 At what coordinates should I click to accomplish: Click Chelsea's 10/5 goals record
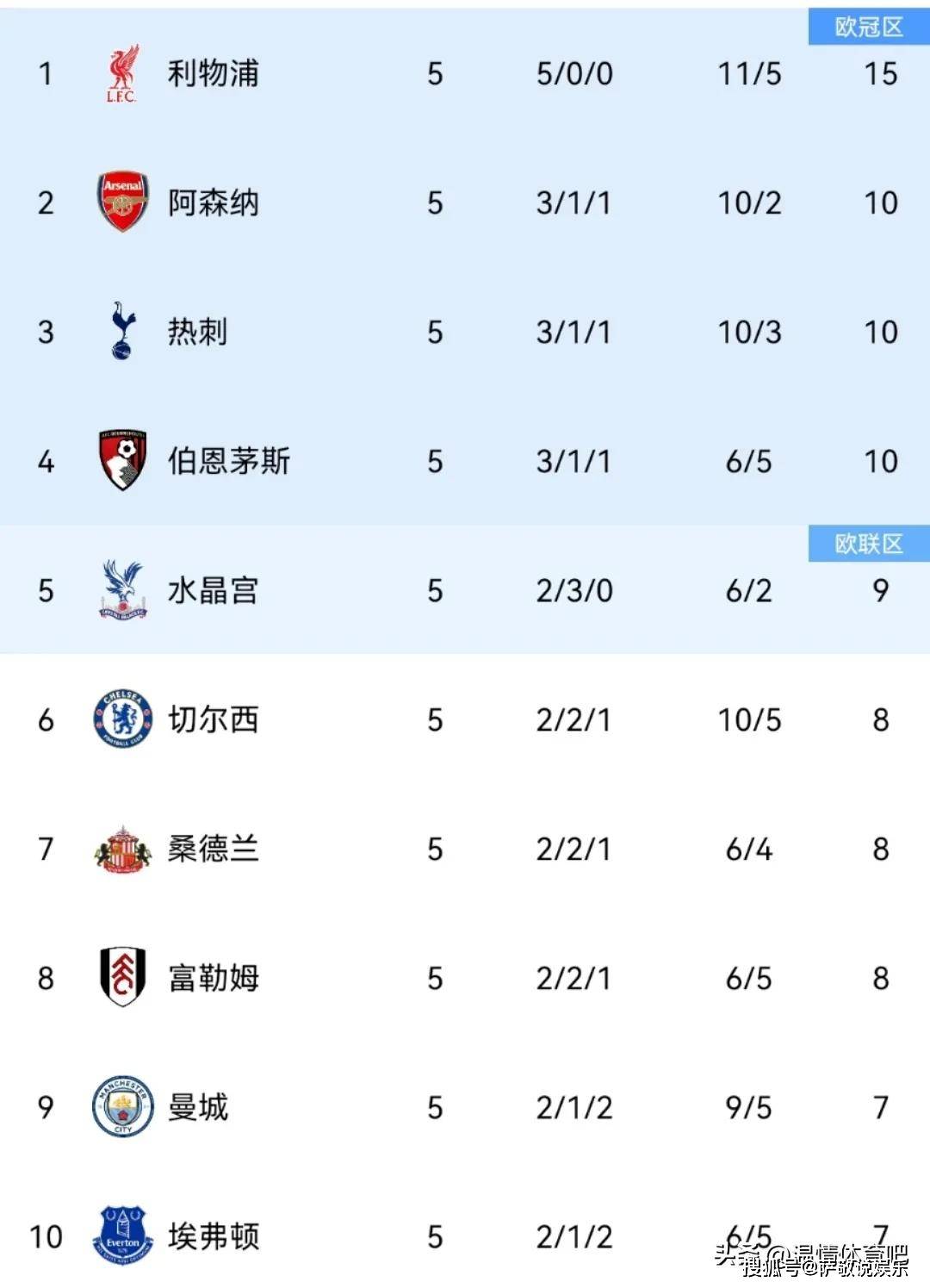(x=749, y=720)
